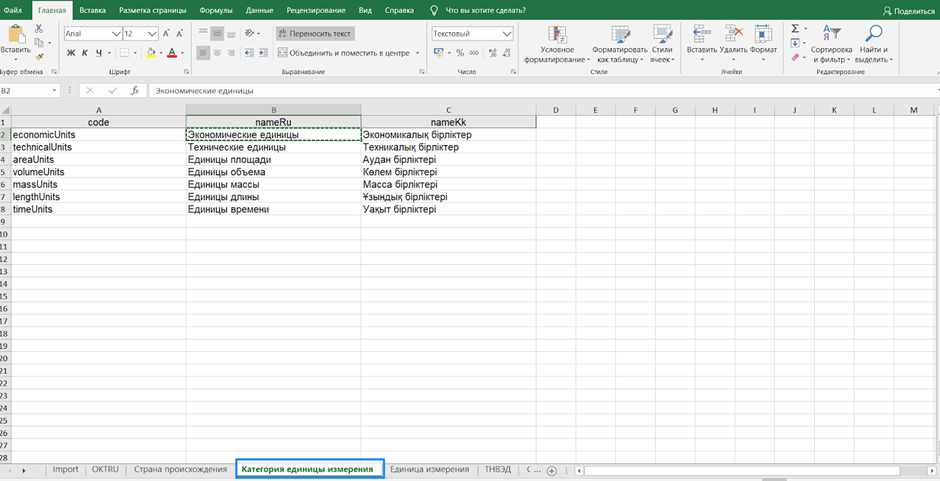Screen dimensions: 940x481
Task: Click the Format Painter brush icon
Action: [x=39, y=57]
